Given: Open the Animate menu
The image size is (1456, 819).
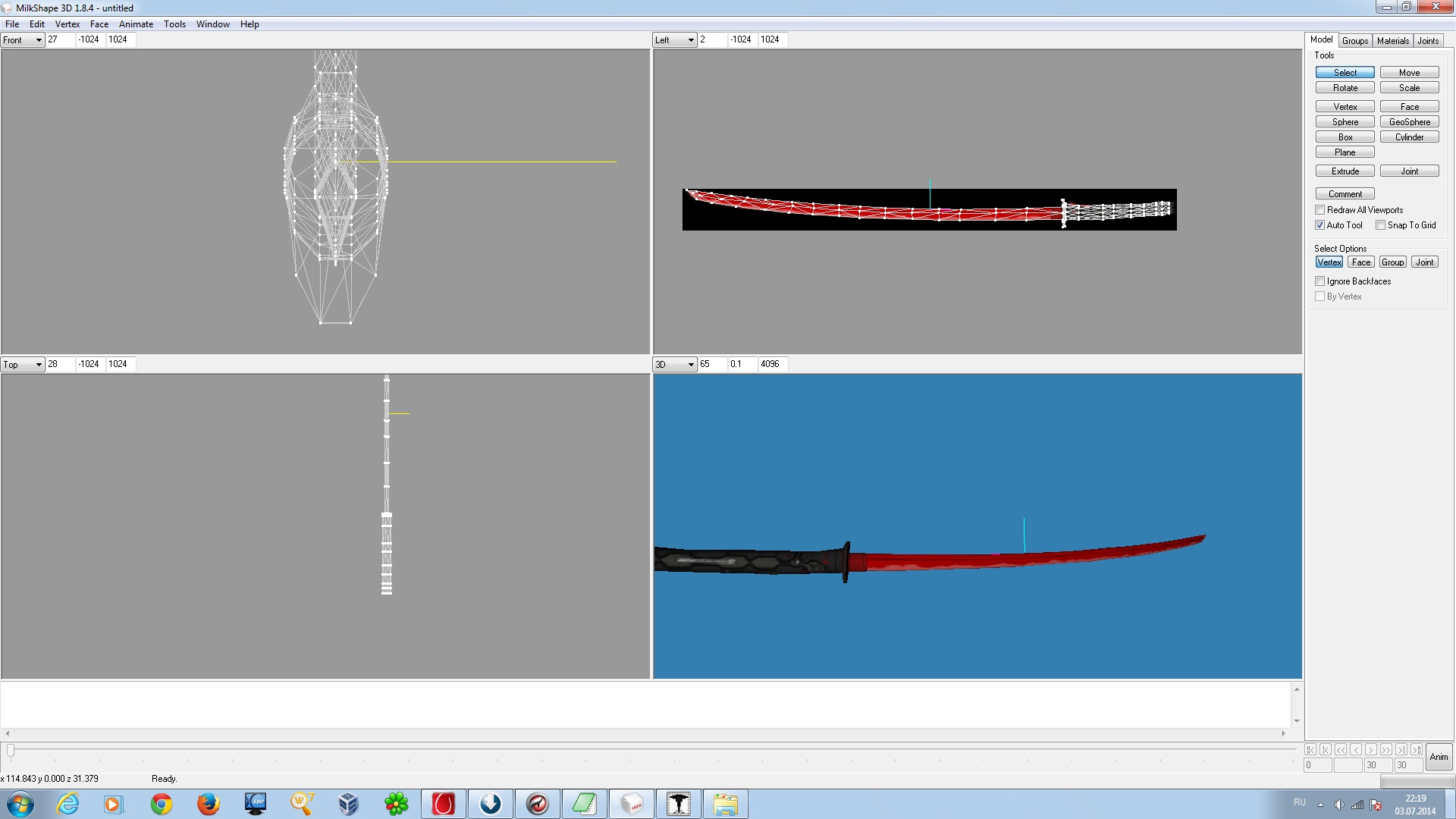Looking at the screenshot, I should tap(136, 24).
